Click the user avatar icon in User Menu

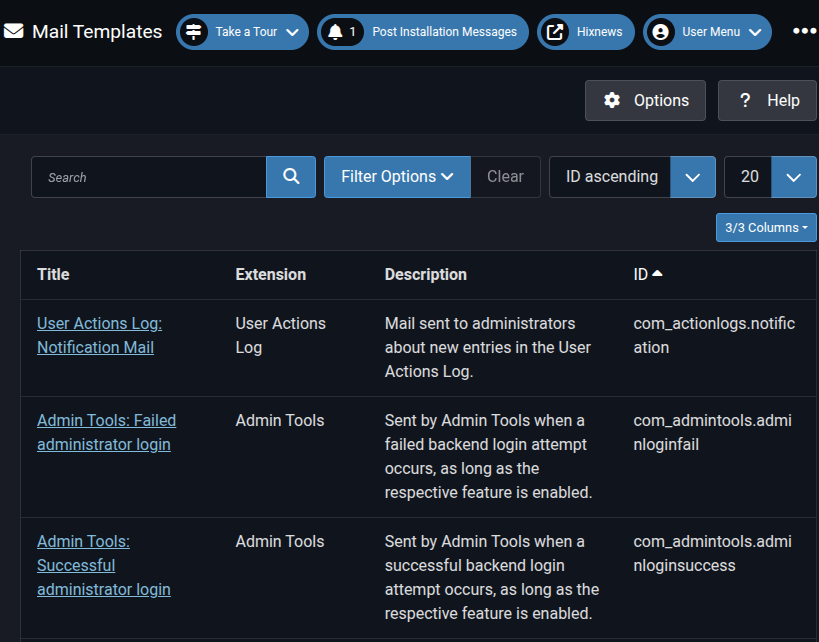661,31
